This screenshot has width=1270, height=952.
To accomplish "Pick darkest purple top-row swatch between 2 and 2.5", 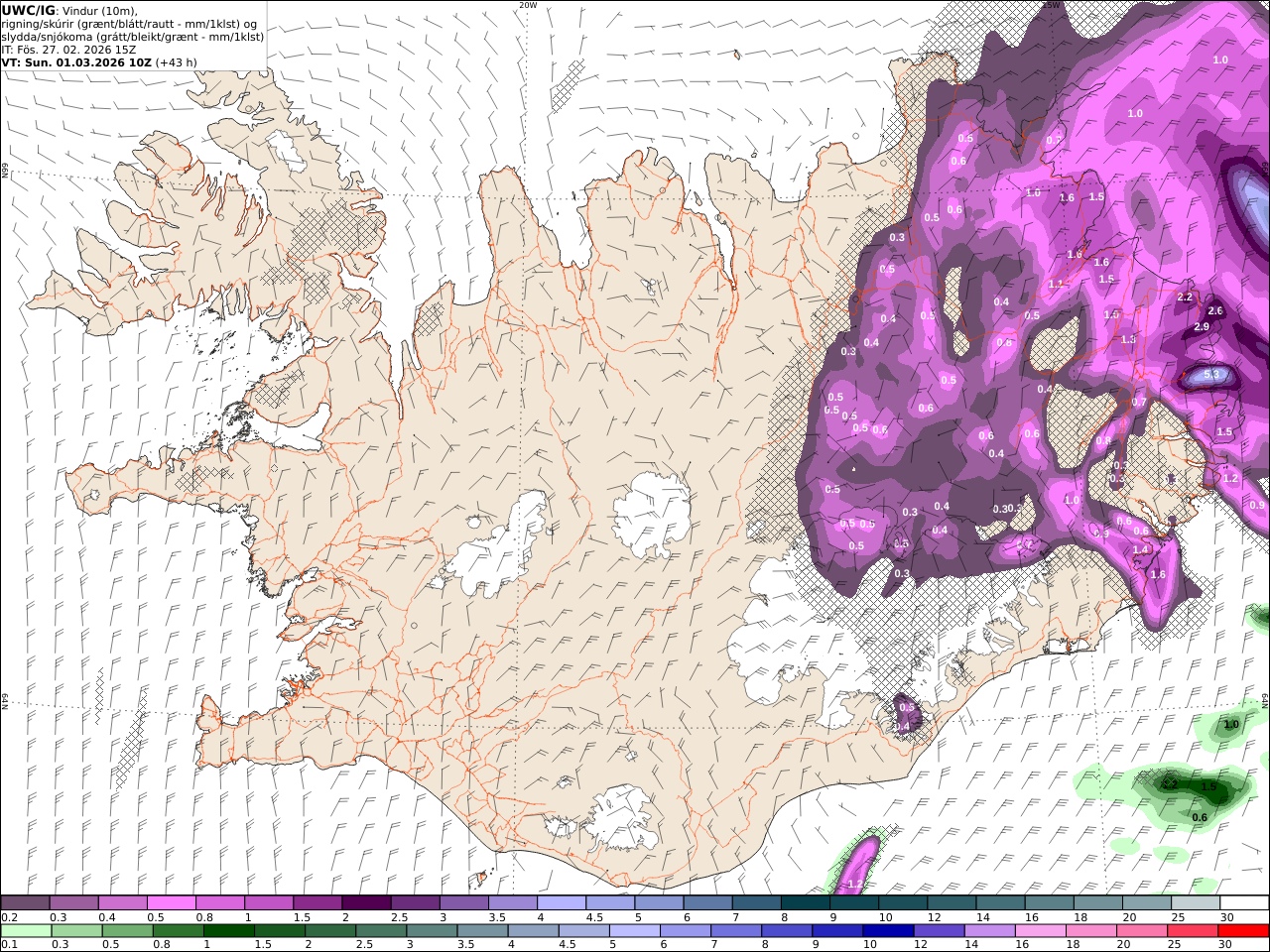I will pyautogui.click(x=365, y=902).
